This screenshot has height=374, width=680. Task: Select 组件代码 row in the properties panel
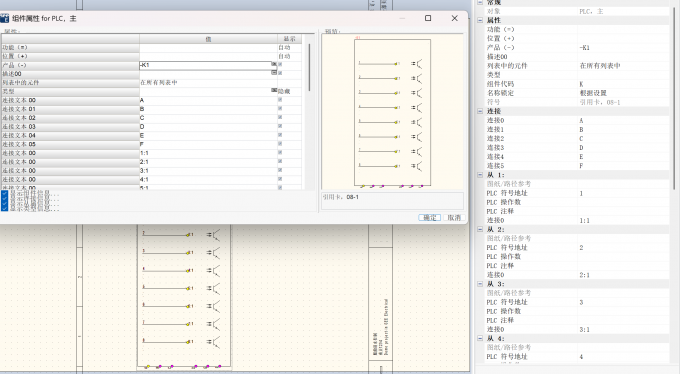(577, 84)
